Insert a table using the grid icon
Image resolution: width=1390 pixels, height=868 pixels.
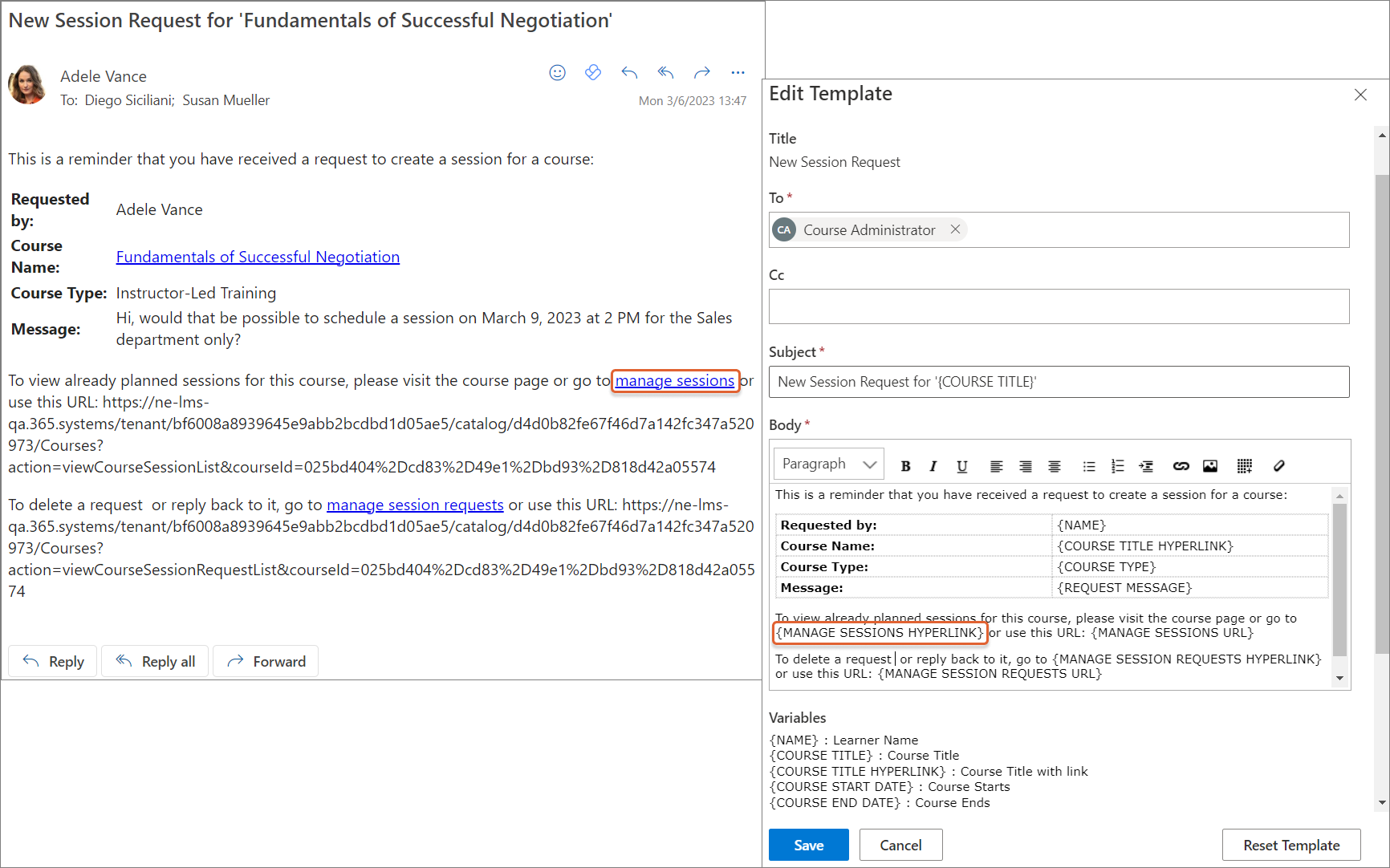(1244, 466)
